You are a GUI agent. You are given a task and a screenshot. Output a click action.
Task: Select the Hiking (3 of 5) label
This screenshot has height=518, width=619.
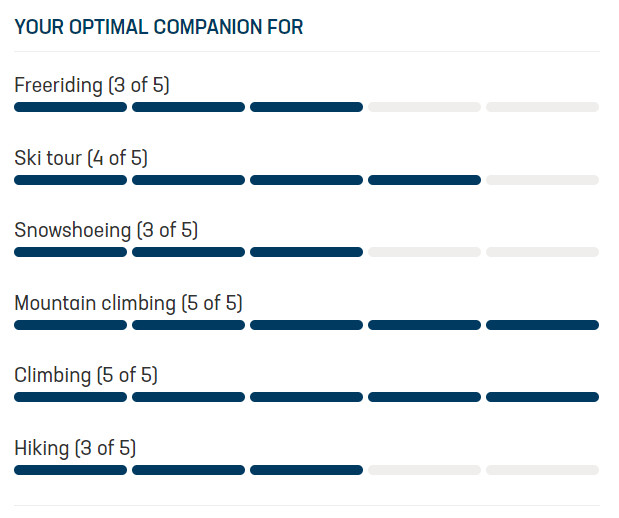(75, 448)
